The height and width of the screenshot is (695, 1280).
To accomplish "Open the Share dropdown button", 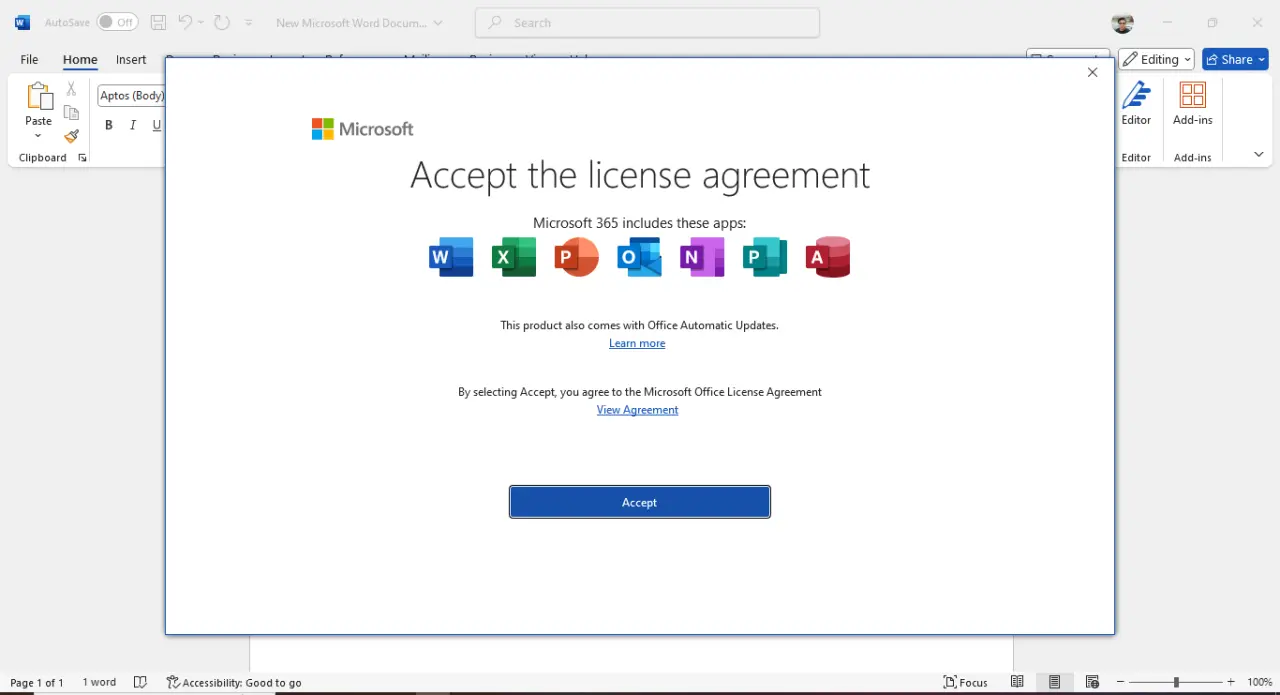I will [1236, 59].
